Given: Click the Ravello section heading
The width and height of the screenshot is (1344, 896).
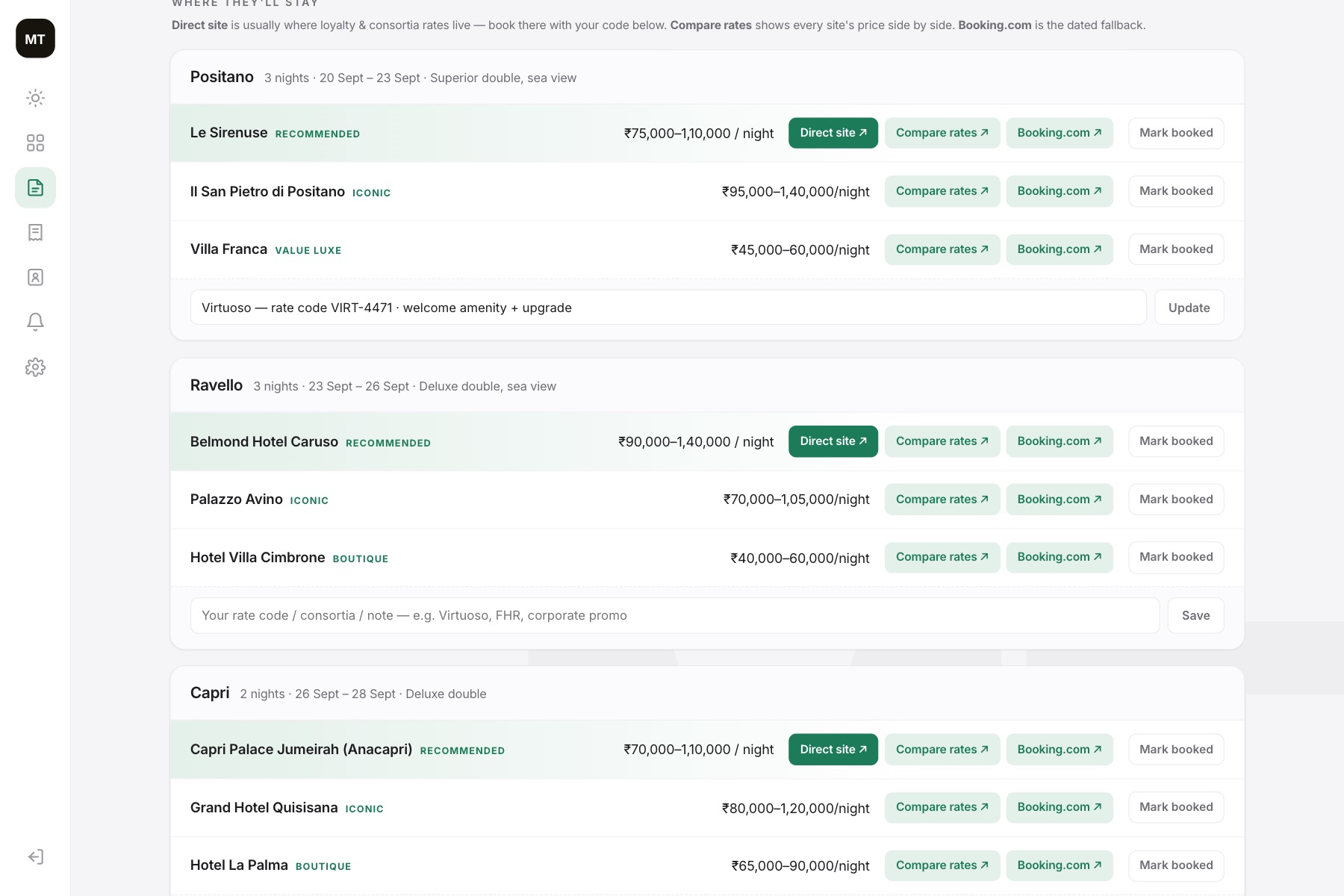Looking at the screenshot, I should 217,385.
